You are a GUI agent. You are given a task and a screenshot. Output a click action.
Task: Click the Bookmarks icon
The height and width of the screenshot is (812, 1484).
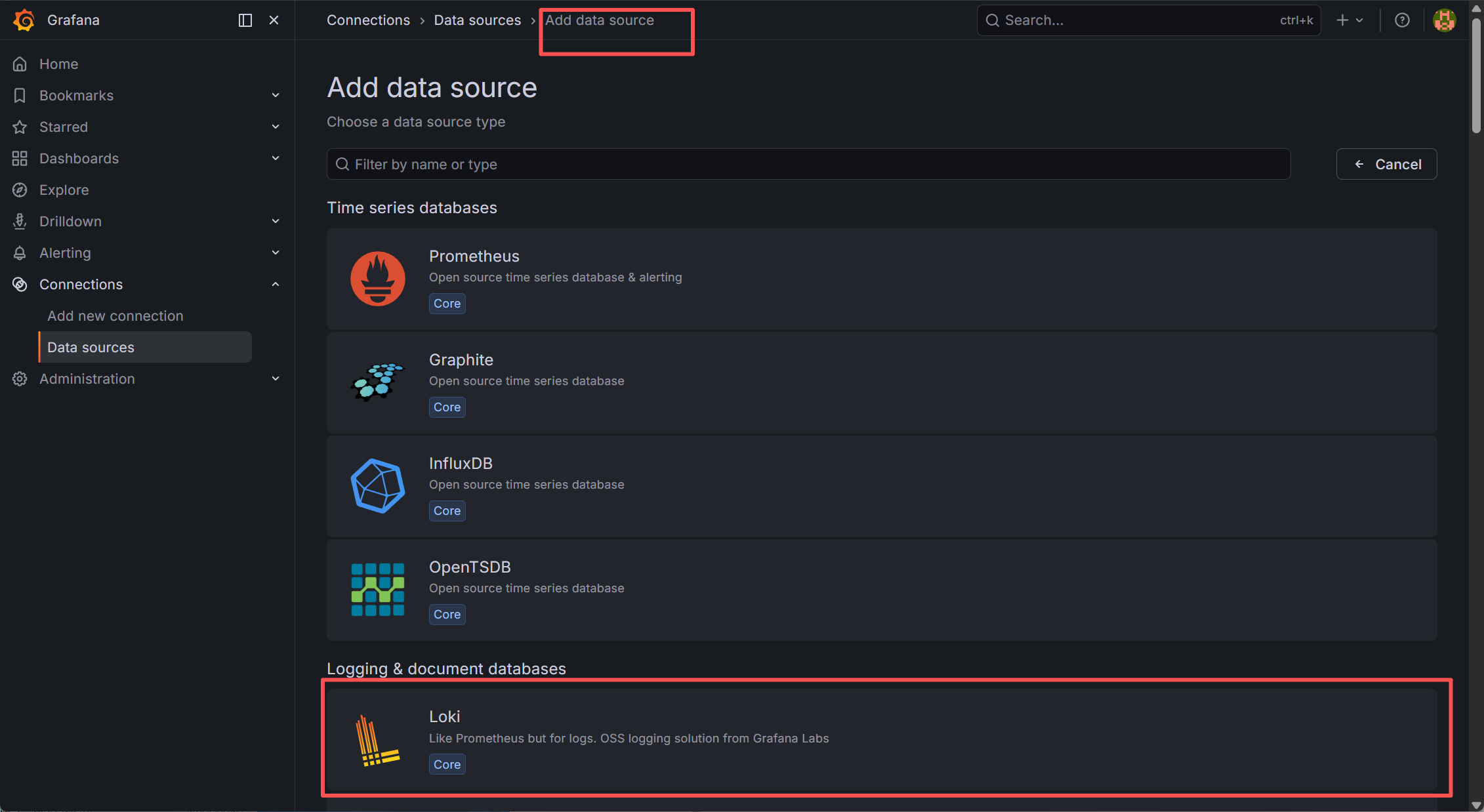(20, 95)
